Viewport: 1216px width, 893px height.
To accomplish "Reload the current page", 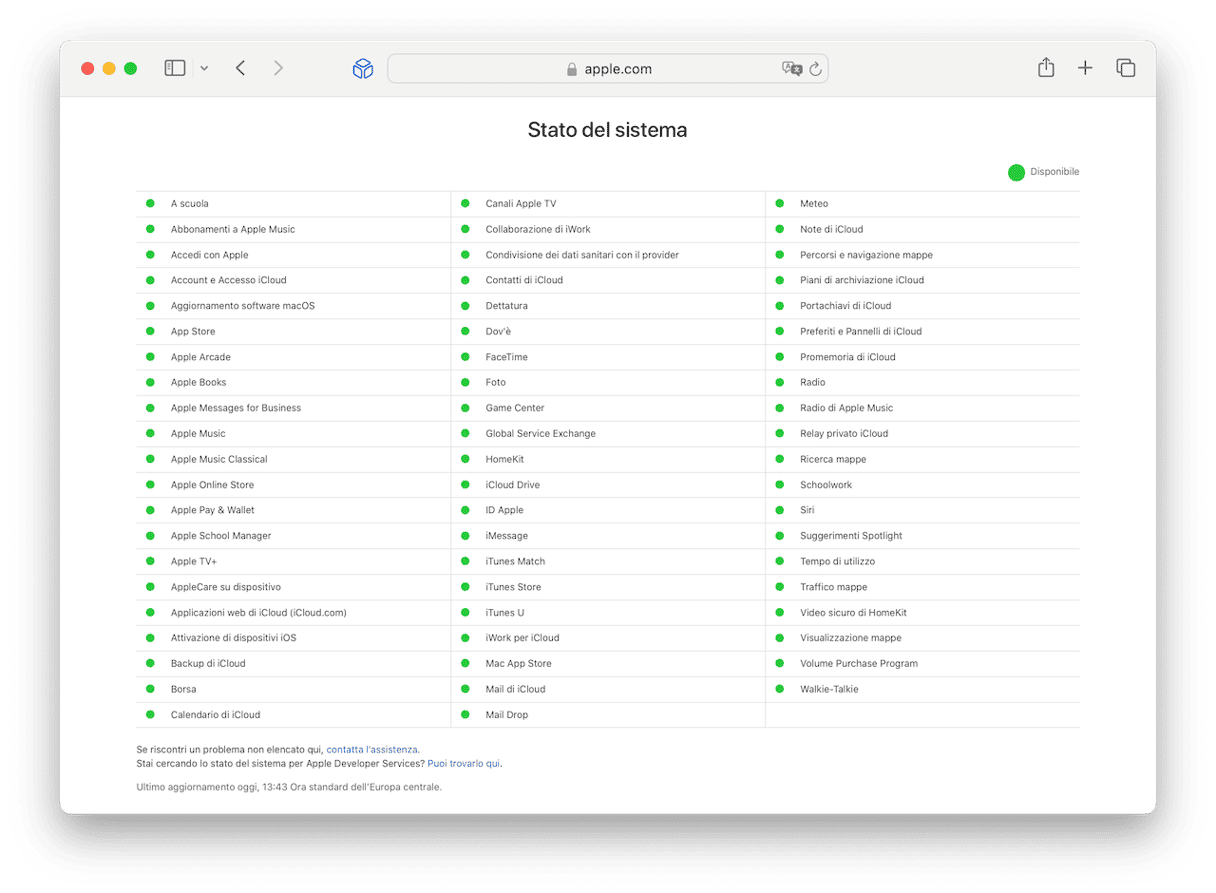I will (815, 69).
